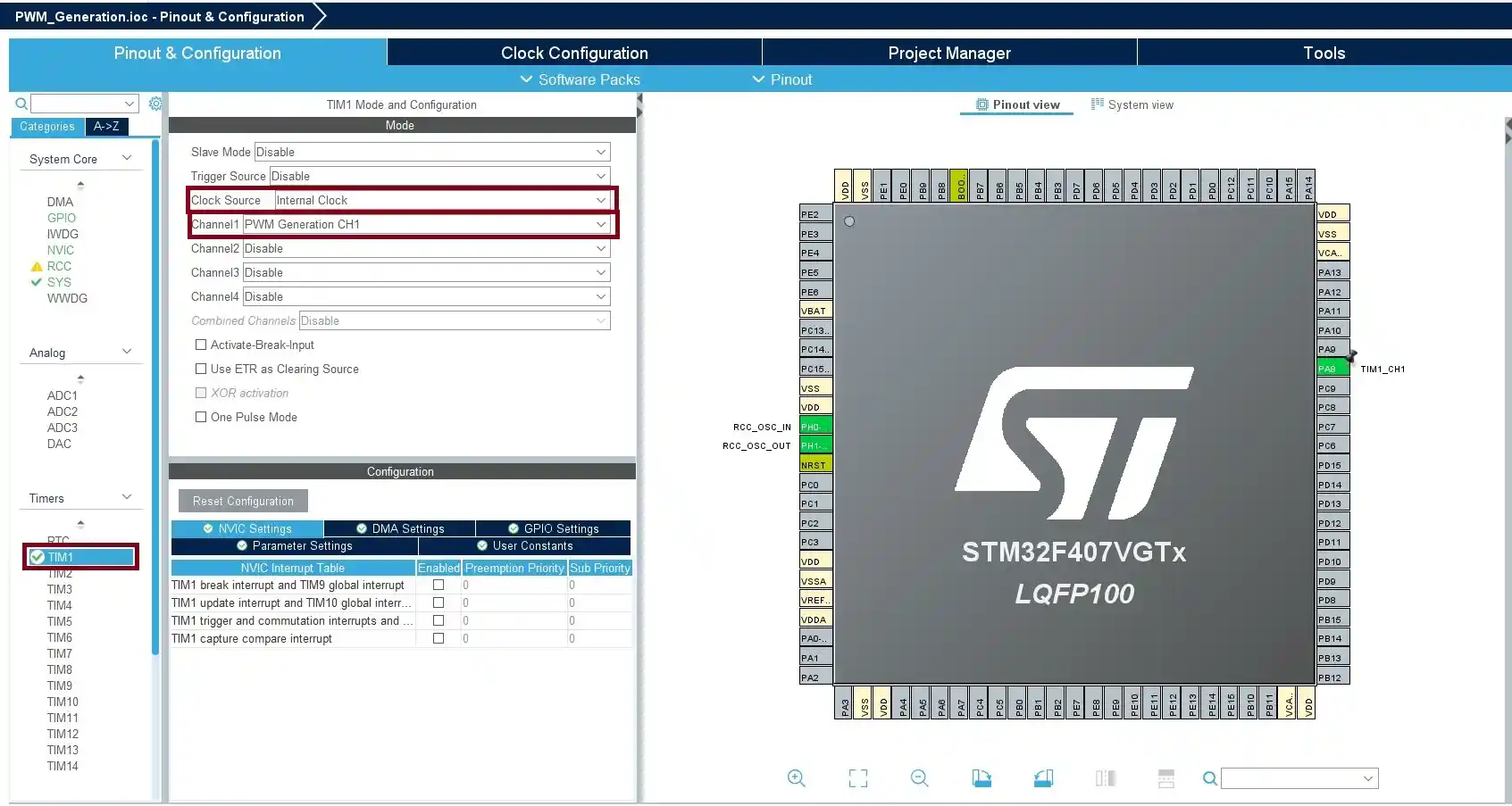Open the Channel2 dropdown

tap(427, 248)
